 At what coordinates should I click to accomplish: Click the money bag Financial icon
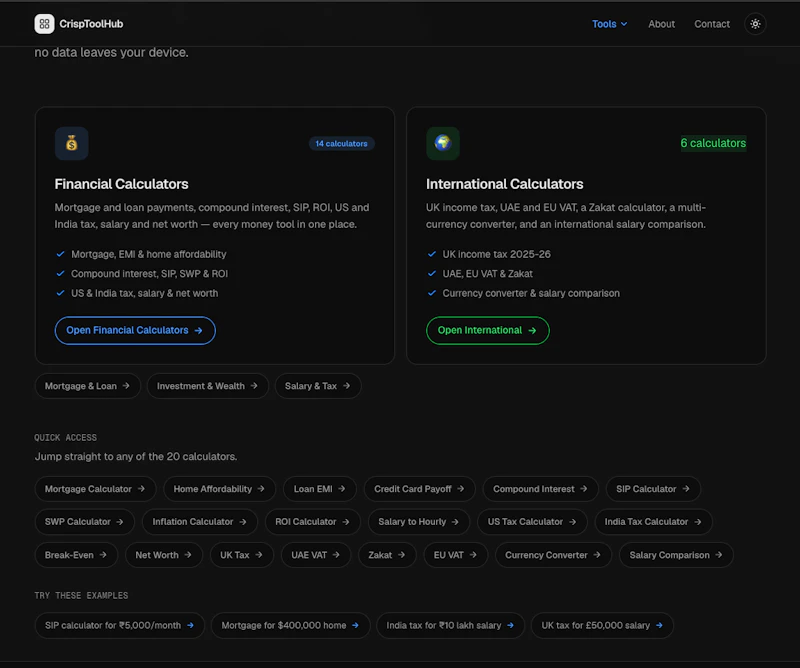pyautogui.click(x=71, y=143)
